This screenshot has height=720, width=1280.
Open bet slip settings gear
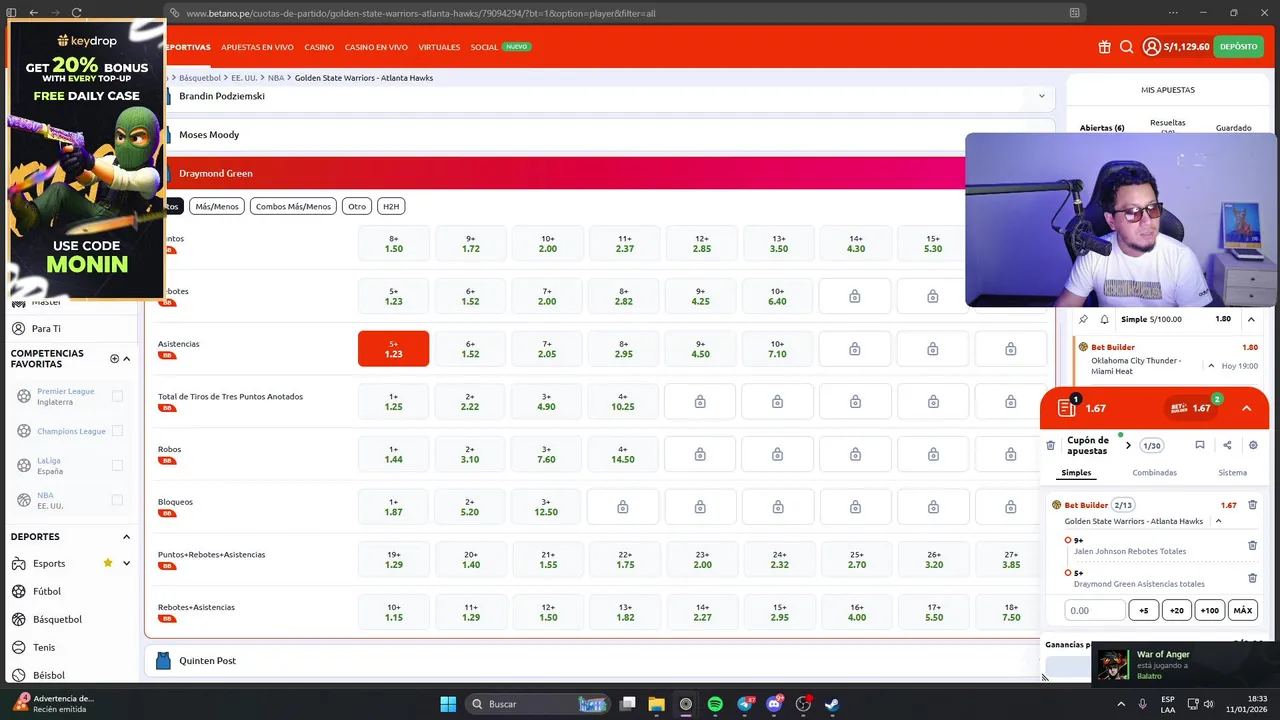tap(1253, 445)
